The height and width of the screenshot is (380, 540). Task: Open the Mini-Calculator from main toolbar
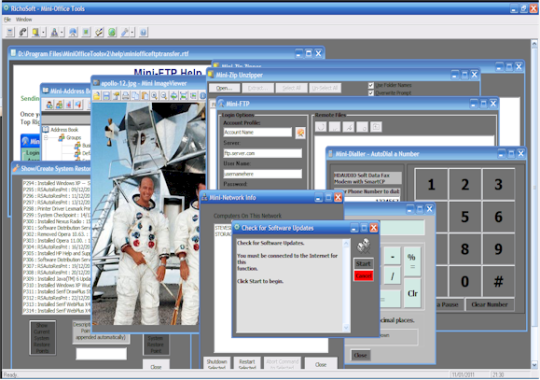tap(10, 32)
